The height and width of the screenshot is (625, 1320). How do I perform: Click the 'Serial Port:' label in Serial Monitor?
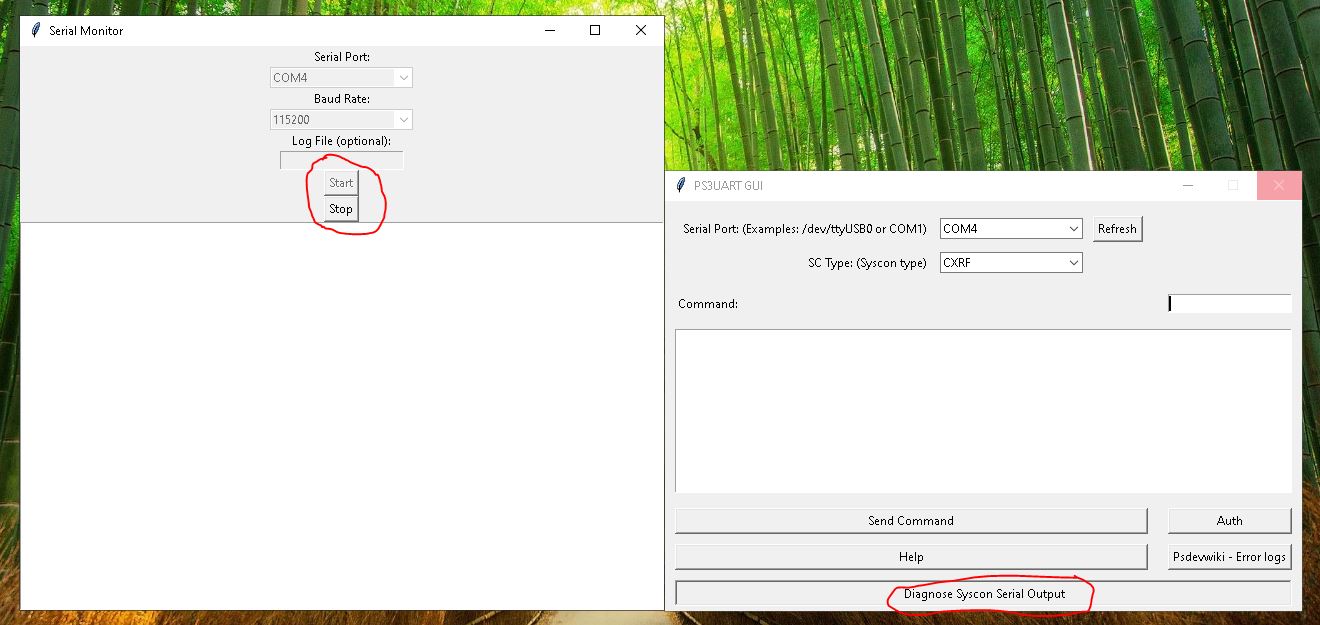pos(341,57)
